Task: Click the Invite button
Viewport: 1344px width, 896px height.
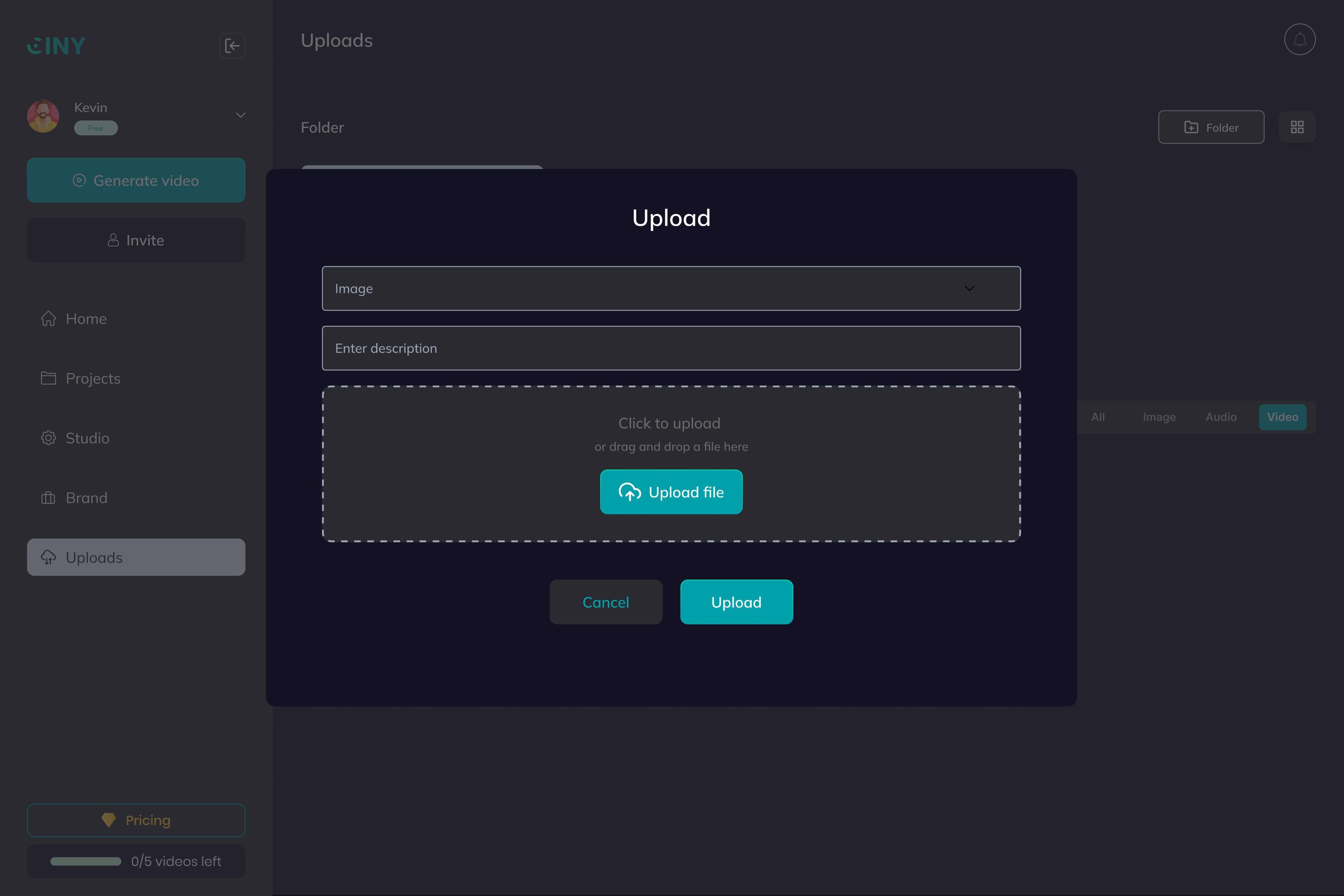Action: 136,240
